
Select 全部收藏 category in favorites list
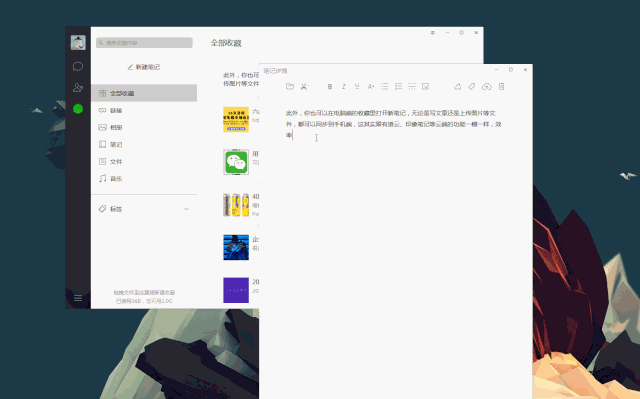(144, 93)
